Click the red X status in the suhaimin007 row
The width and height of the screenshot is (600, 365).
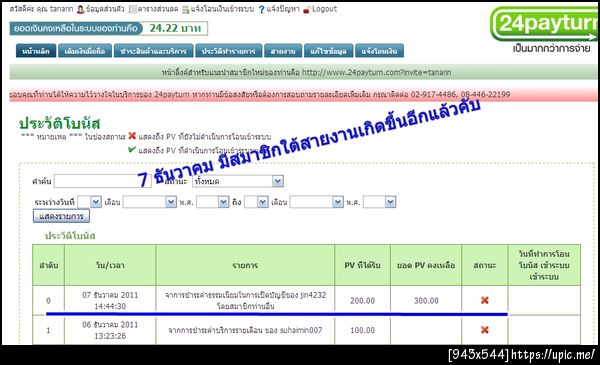[x=484, y=330]
